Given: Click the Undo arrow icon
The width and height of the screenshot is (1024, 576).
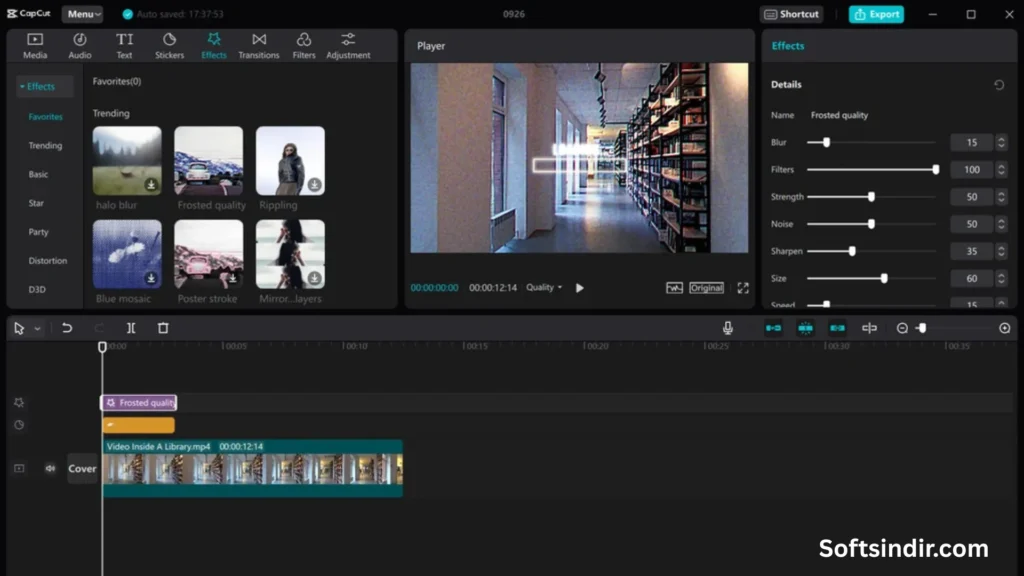Looking at the screenshot, I should pyautogui.click(x=67, y=328).
